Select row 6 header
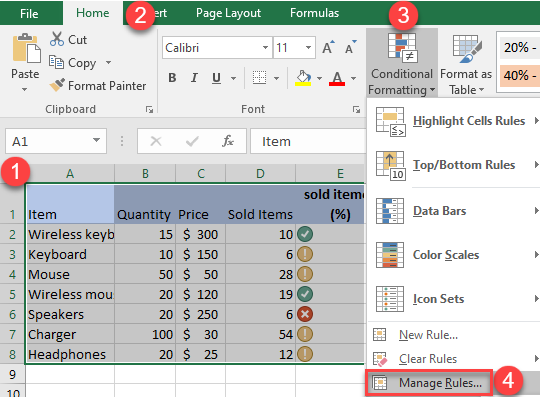The image size is (540, 397). pyautogui.click(x=12, y=314)
